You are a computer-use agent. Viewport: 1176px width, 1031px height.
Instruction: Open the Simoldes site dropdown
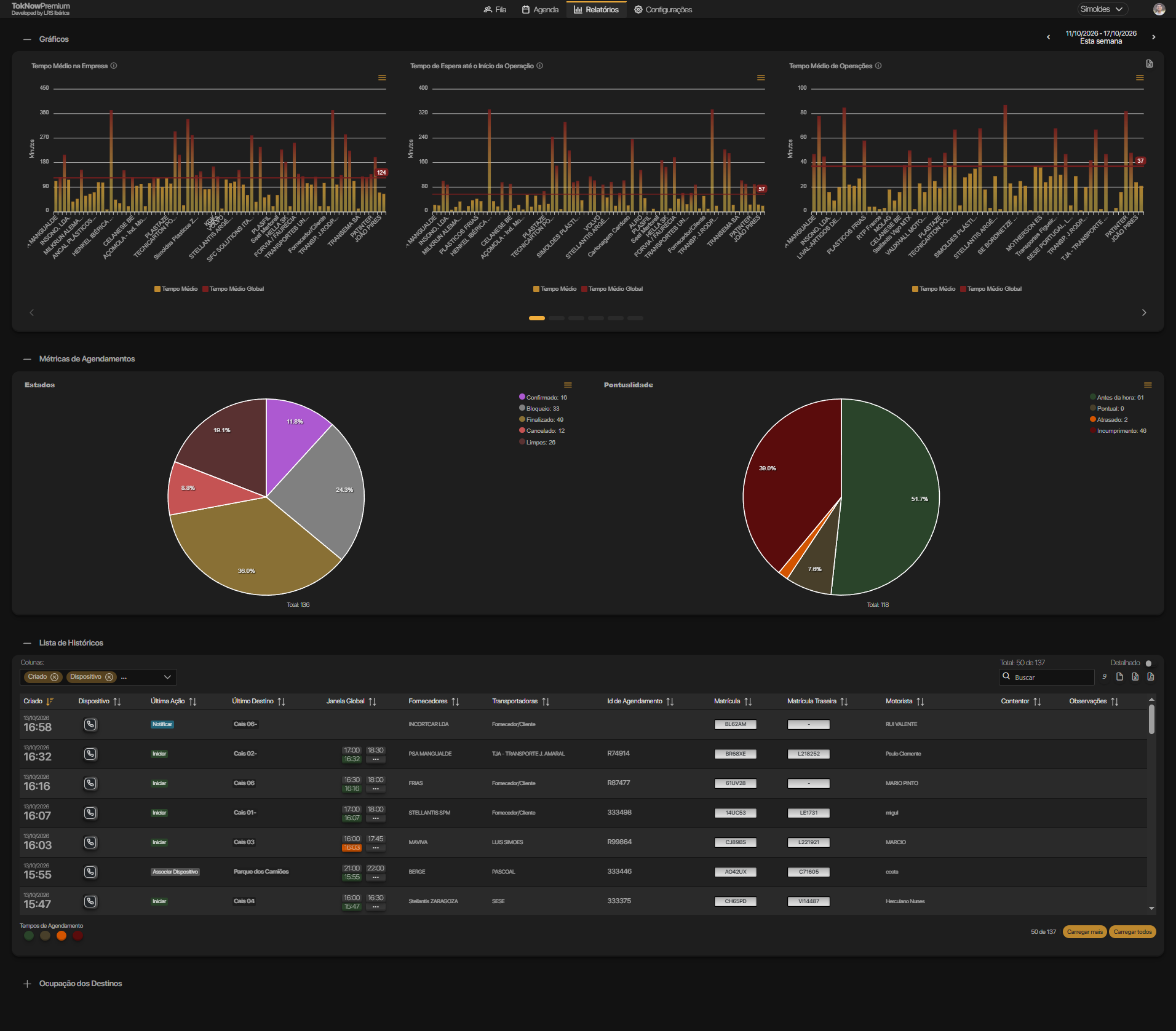tap(1102, 9)
